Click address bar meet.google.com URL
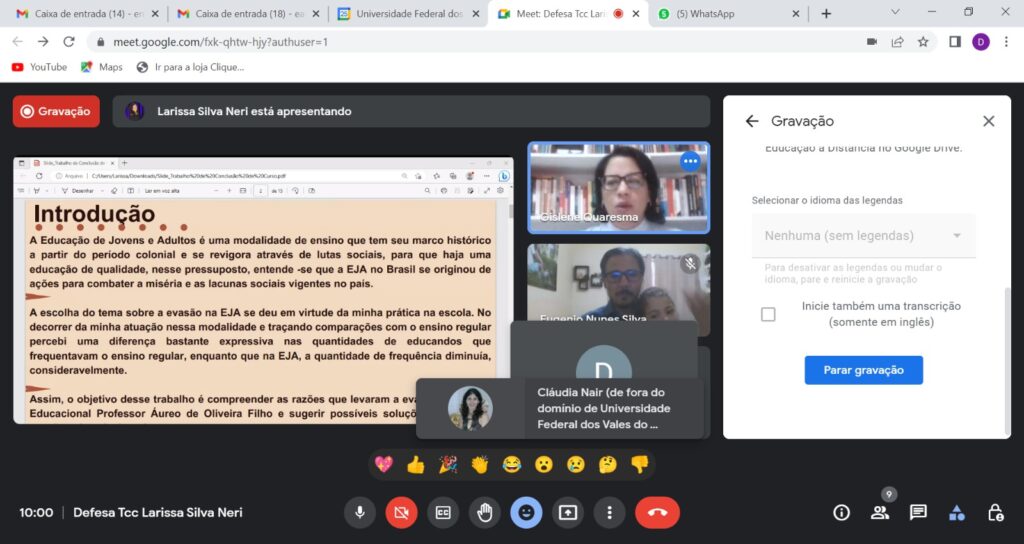Image resolution: width=1024 pixels, height=544 pixels. [x=221, y=42]
